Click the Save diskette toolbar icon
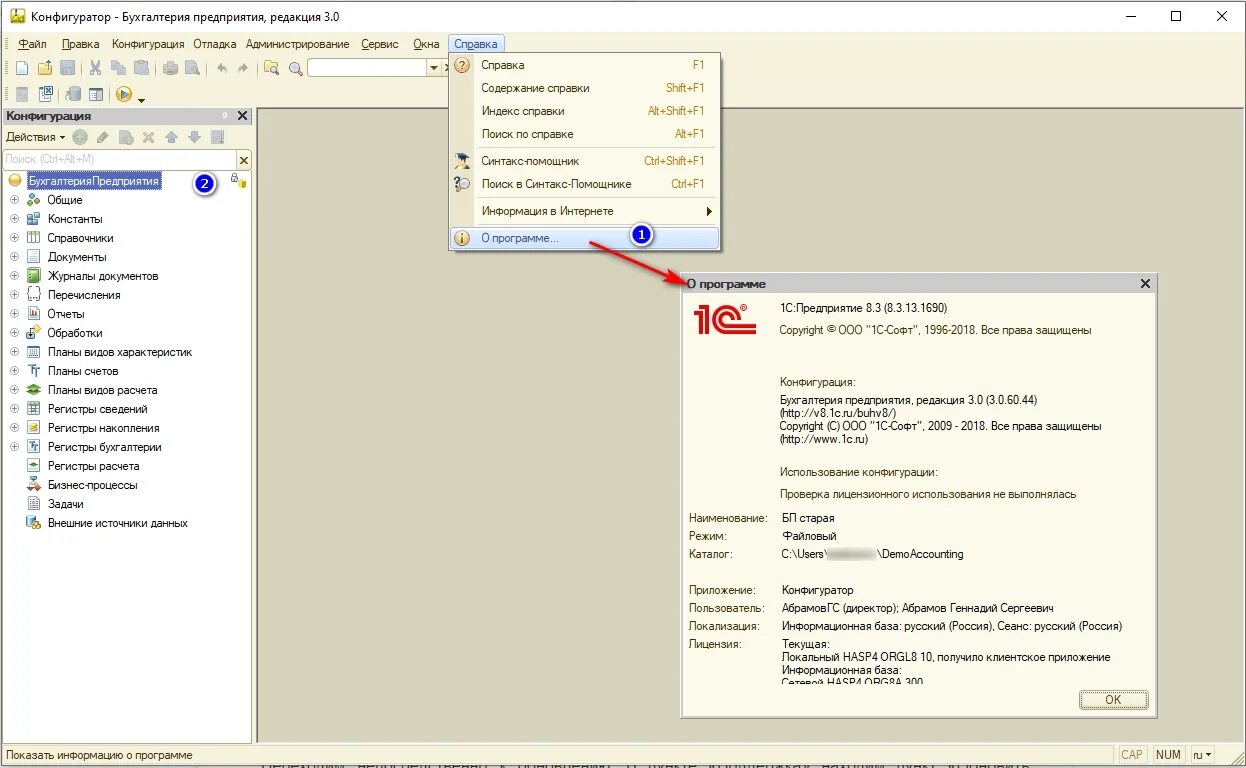This screenshot has height=768, width=1246. coord(67,68)
